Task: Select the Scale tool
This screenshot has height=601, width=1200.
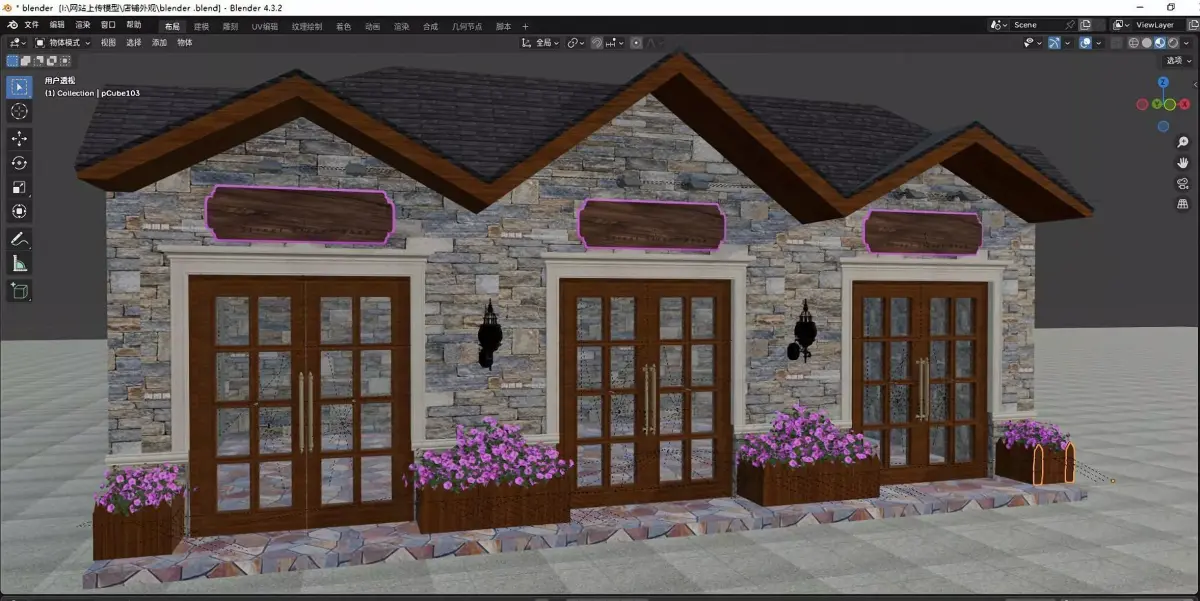Action: tap(20, 187)
